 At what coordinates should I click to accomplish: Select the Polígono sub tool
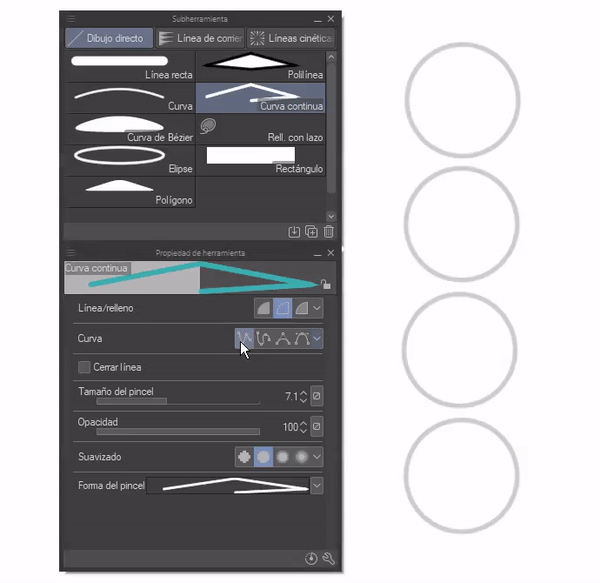(x=130, y=192)
